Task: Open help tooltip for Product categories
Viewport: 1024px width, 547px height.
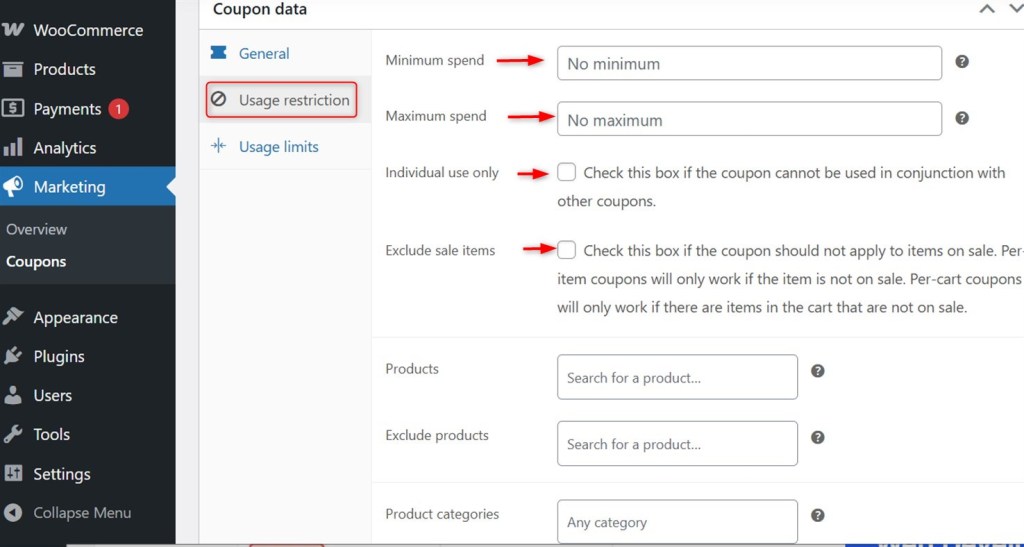Action: [818, 516]
